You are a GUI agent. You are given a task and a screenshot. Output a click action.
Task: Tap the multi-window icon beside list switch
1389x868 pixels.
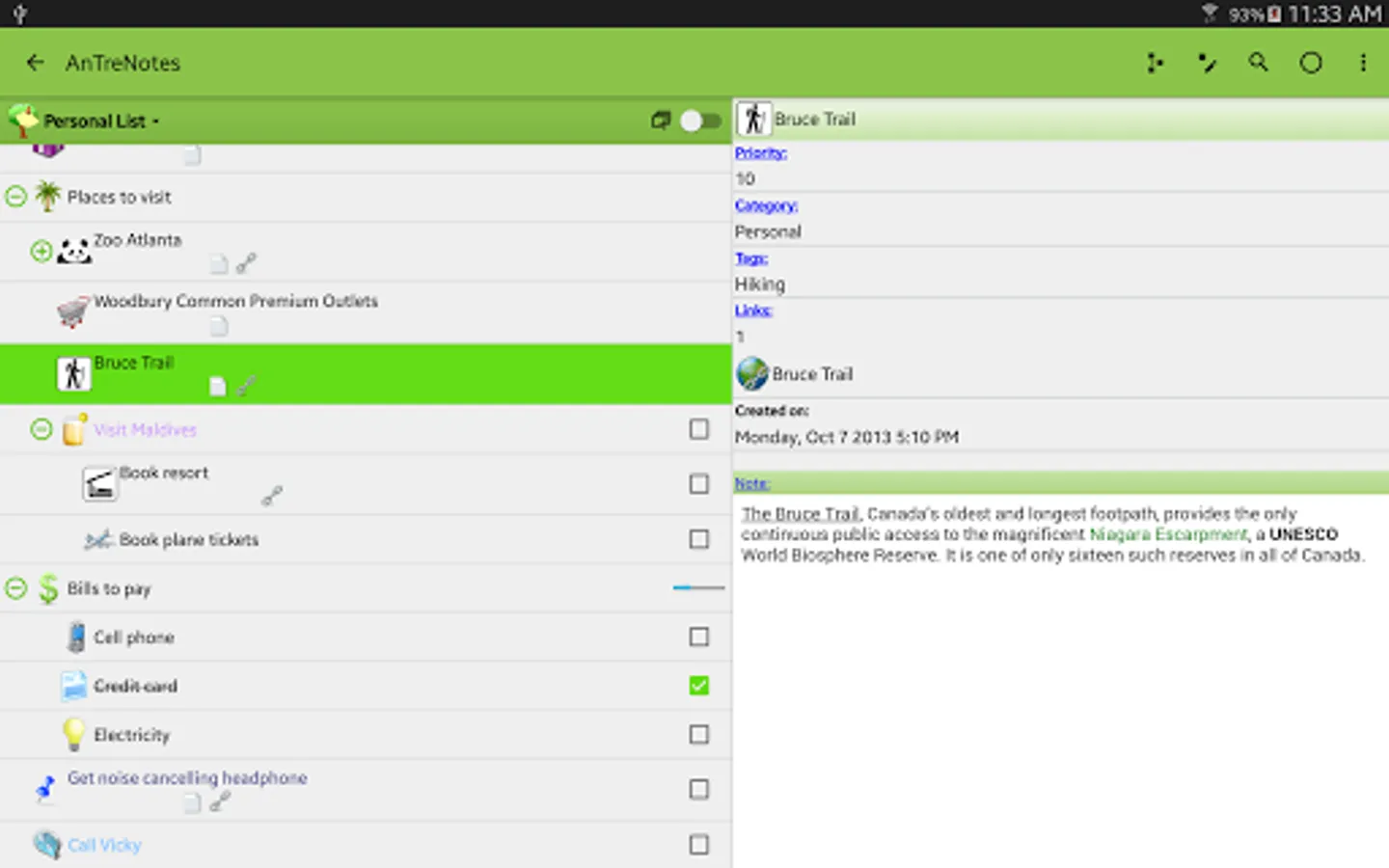[x=660, y=121]
